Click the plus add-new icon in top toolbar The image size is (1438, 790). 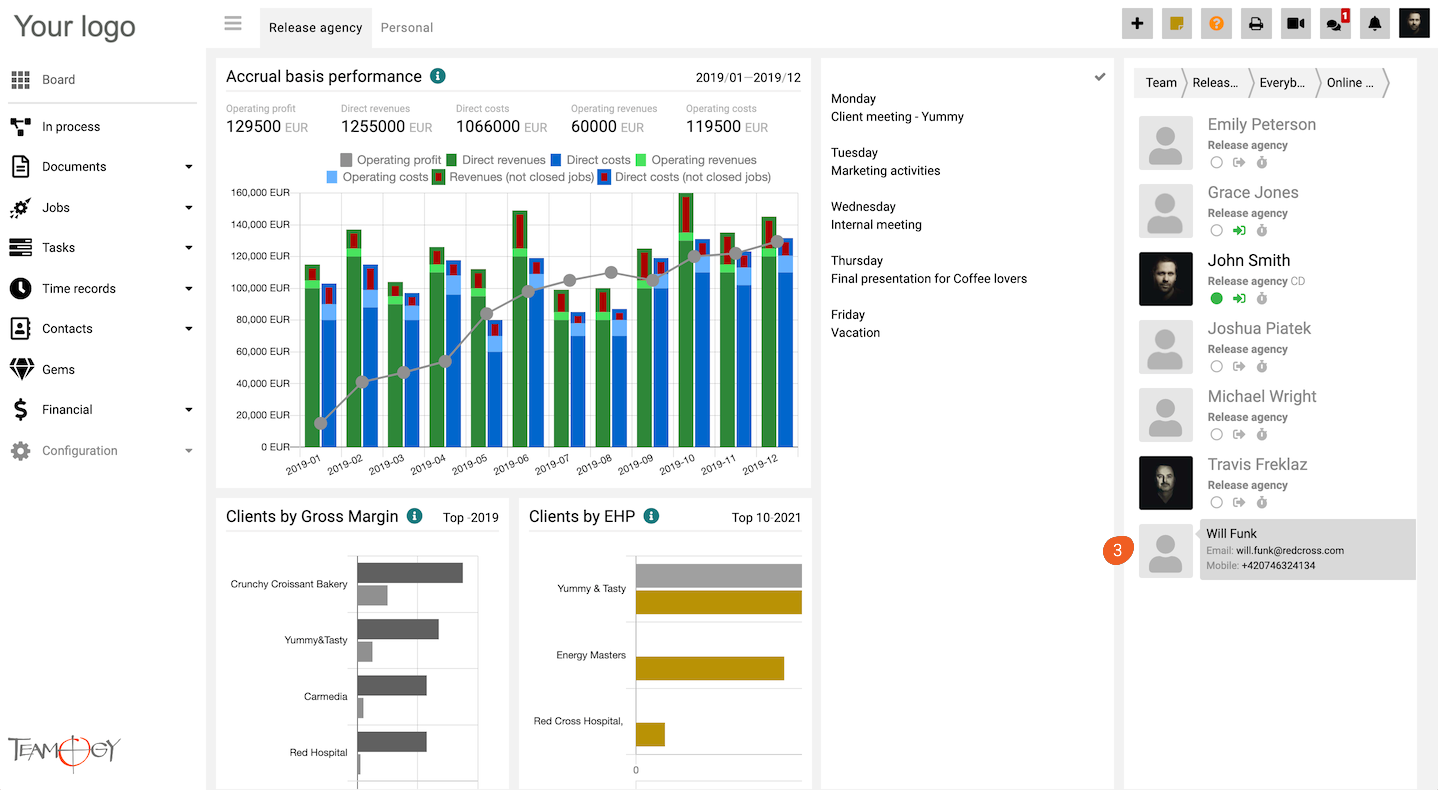point(1137,24)
